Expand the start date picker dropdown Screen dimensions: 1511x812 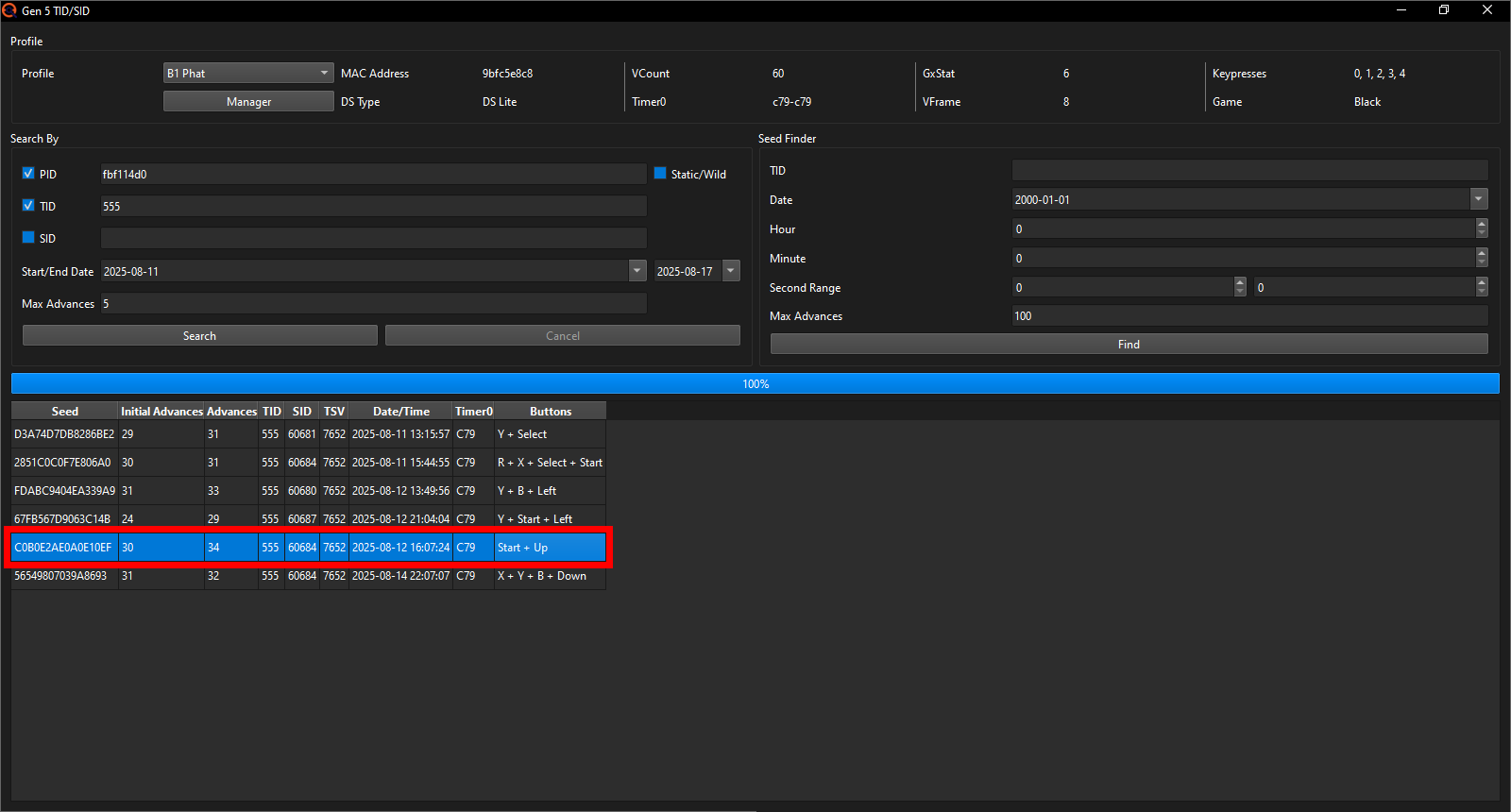[x=637, y=271]
